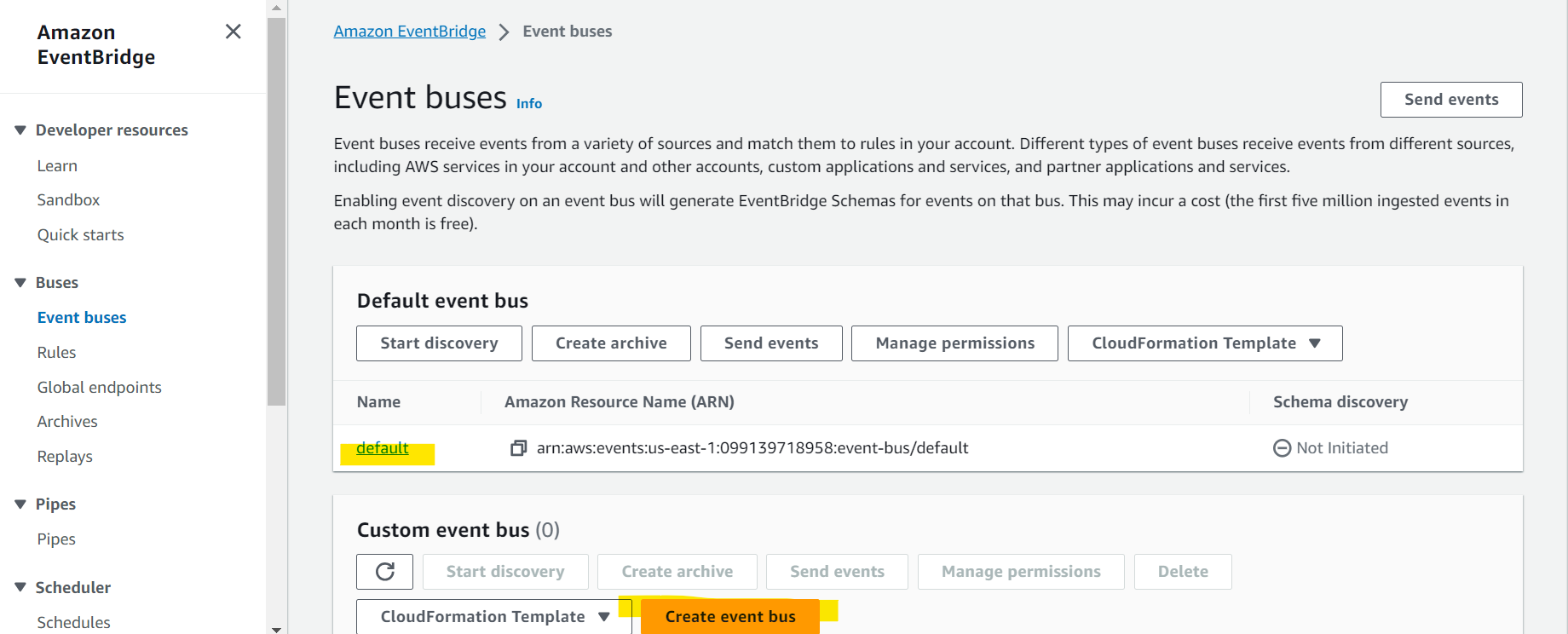Manage permissions for default event bus
Image resolution: width=1568 pixels, height=634 pixels.
(954, 343)
